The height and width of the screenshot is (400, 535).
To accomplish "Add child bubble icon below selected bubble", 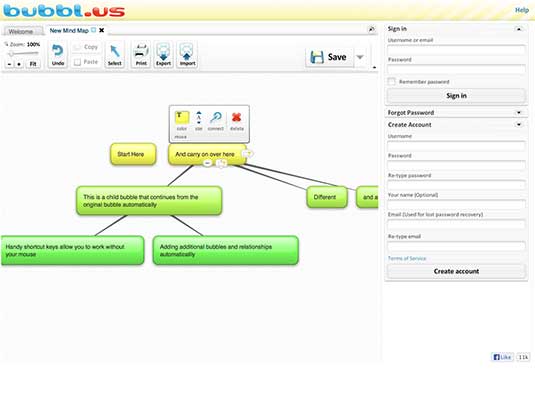I will pyautogui.click(x=221, y=164).
